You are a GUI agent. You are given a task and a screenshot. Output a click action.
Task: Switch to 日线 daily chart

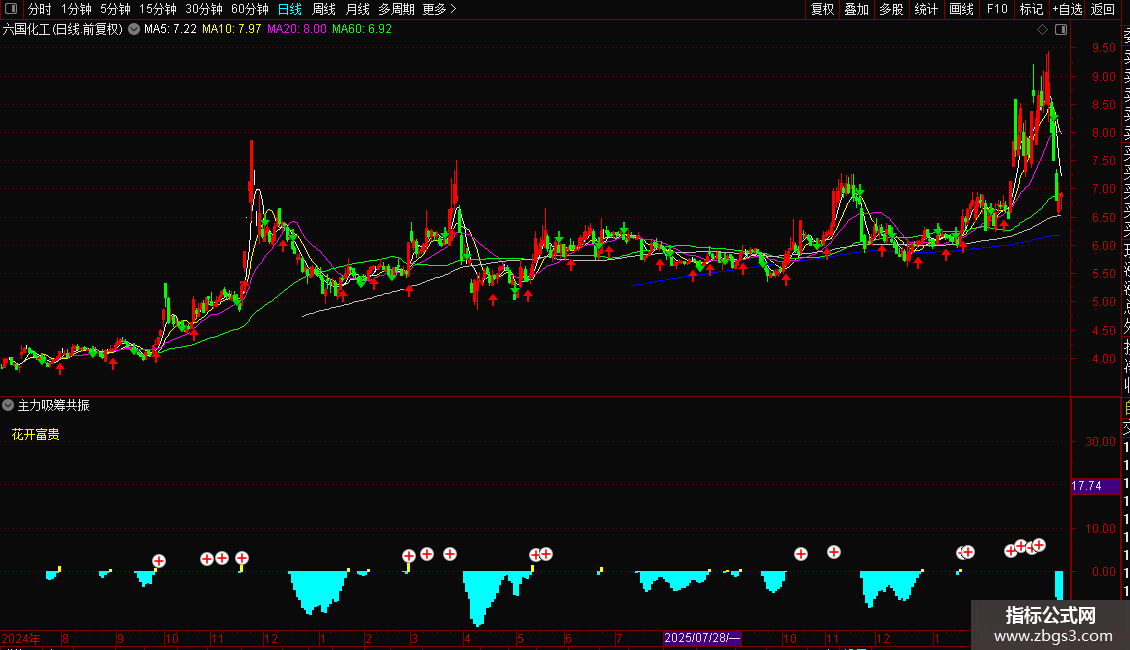pos(290,9)
